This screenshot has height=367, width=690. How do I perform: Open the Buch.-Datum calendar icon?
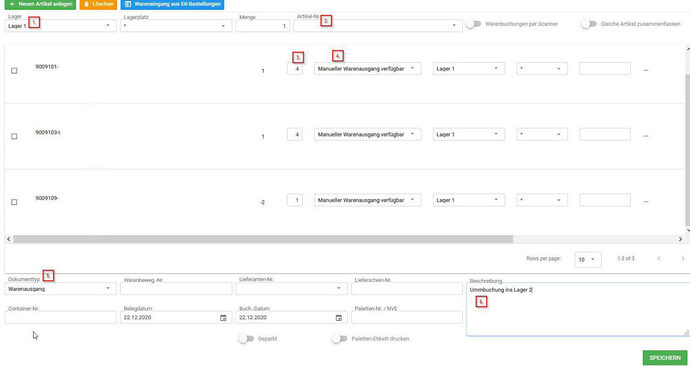point(338,318)
